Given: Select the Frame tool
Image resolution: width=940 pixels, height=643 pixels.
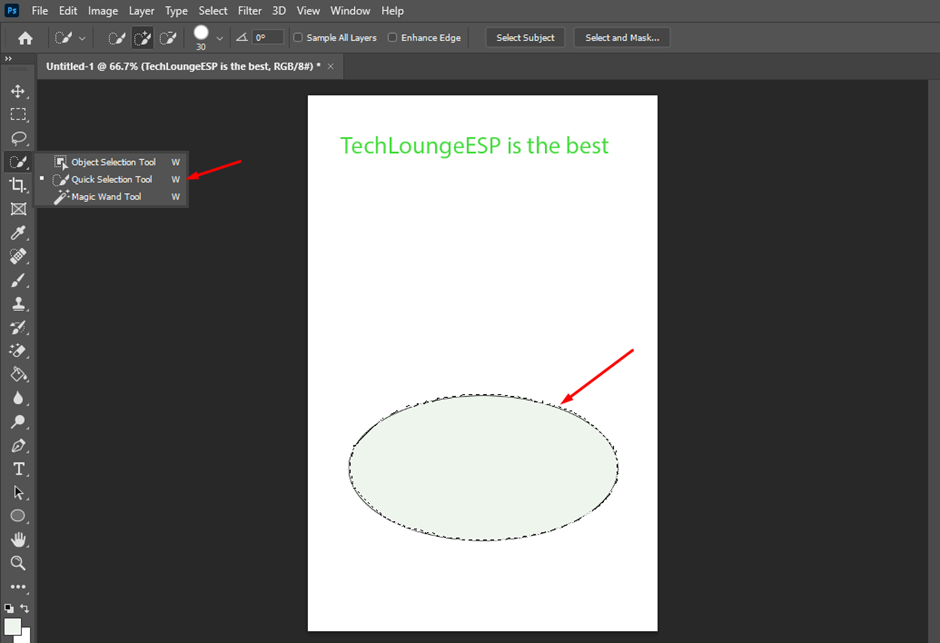Looking at the screenshot, I should (18, 209).
